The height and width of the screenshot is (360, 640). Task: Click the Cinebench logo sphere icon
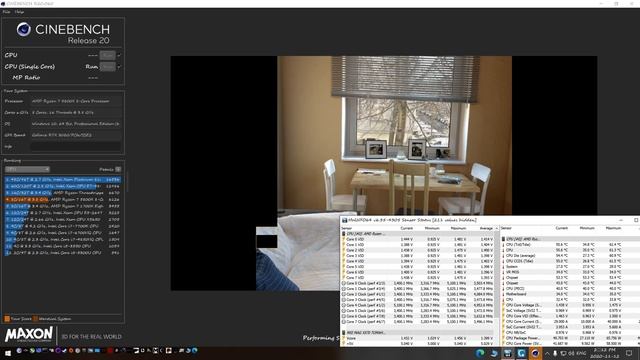point(24,29)
